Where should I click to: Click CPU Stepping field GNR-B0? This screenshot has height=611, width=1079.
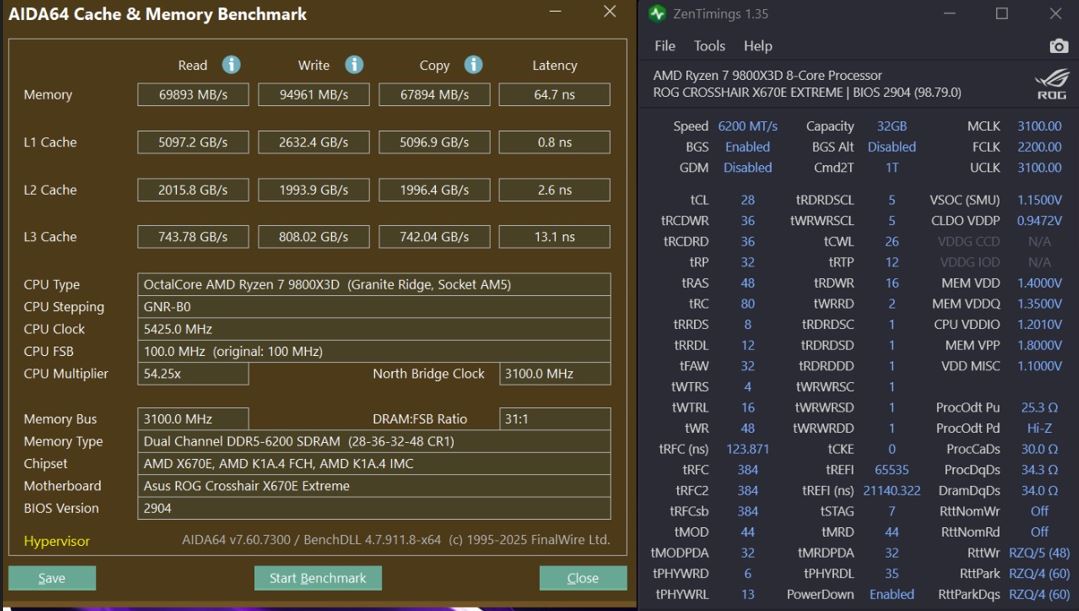(x=374, y=307)
